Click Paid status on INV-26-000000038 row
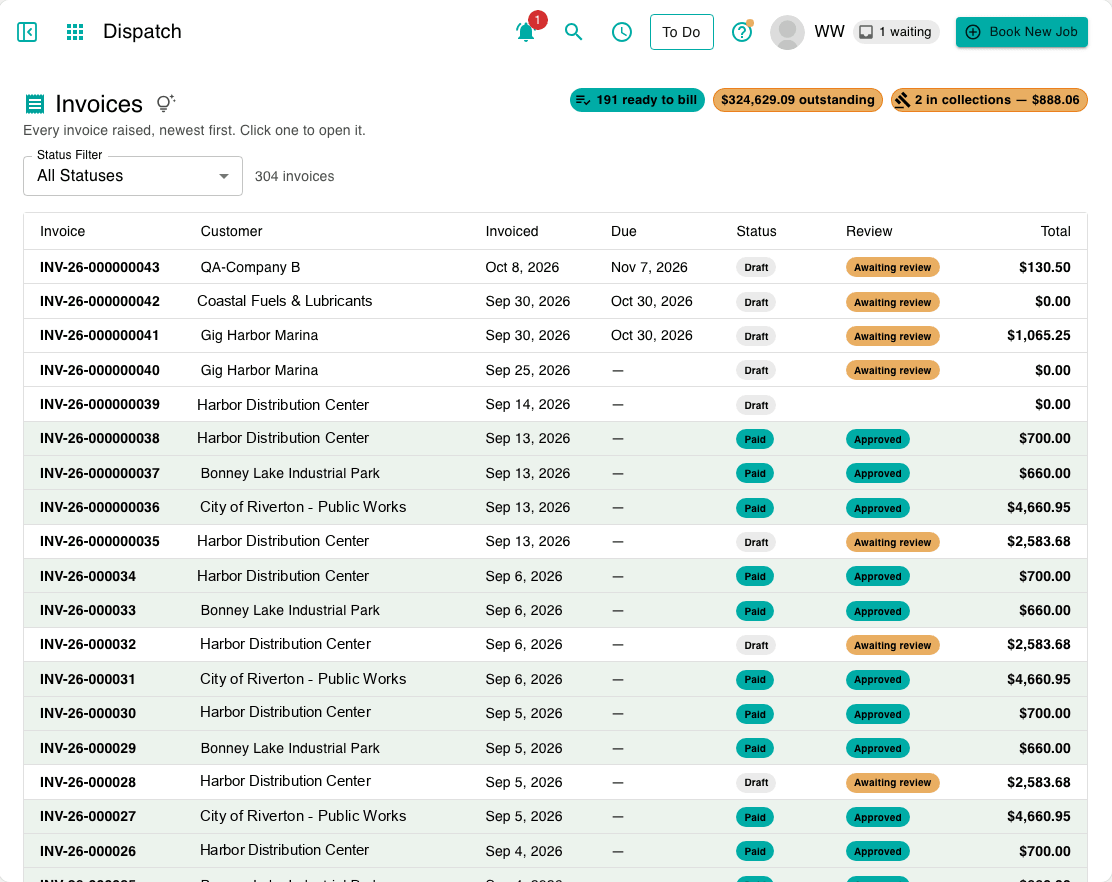 tap(755, 439)
